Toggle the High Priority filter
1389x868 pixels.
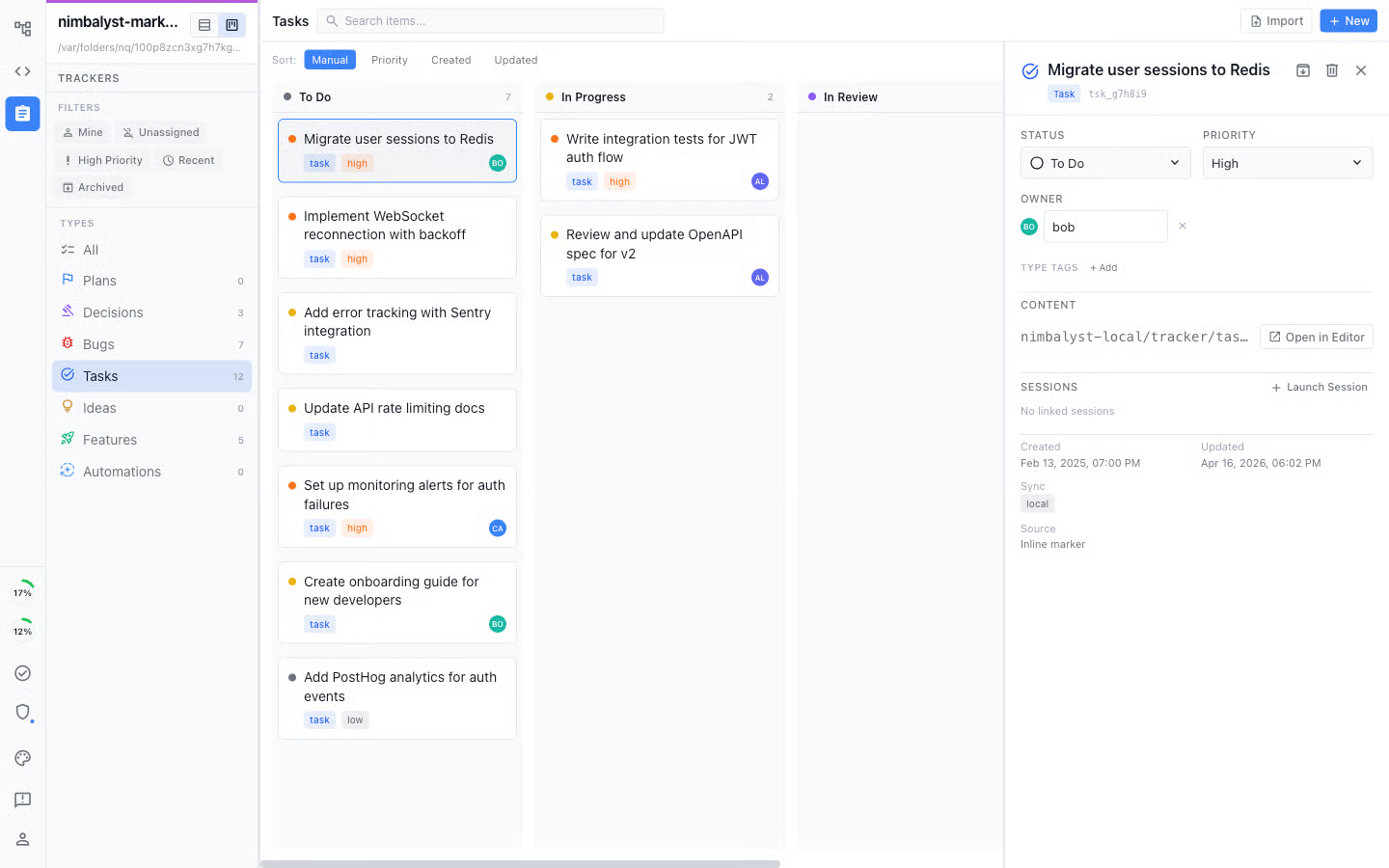(x=103, y=160)
